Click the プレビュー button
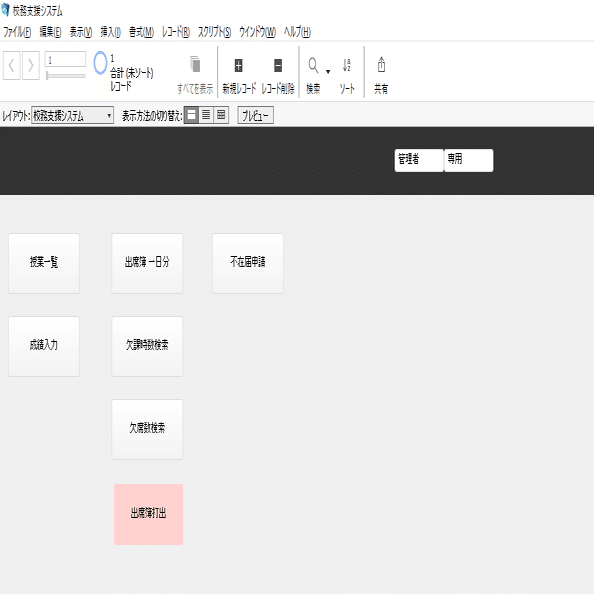The image size is (594, 594). 255,115
